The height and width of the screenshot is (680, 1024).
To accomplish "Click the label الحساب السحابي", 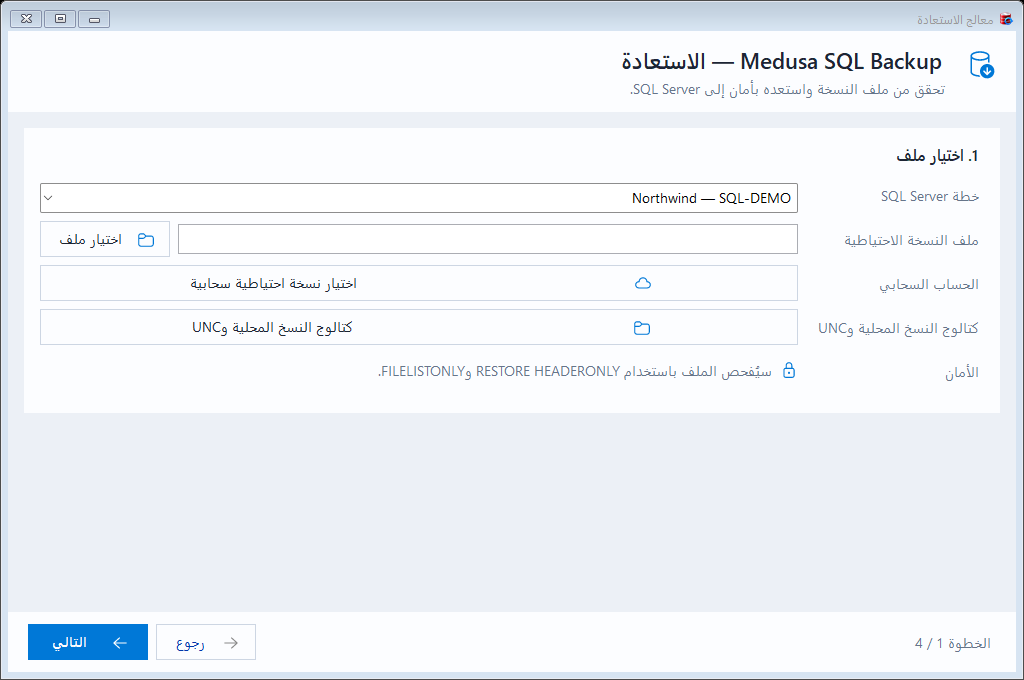I will point(929,284).
